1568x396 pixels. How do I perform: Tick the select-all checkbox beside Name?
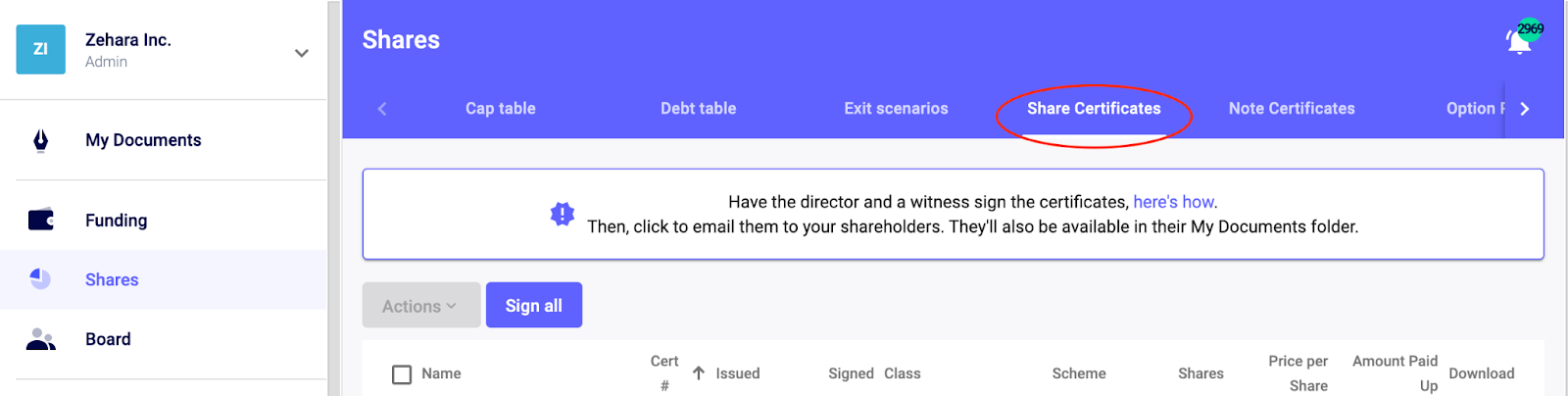(x=402, y=374)
